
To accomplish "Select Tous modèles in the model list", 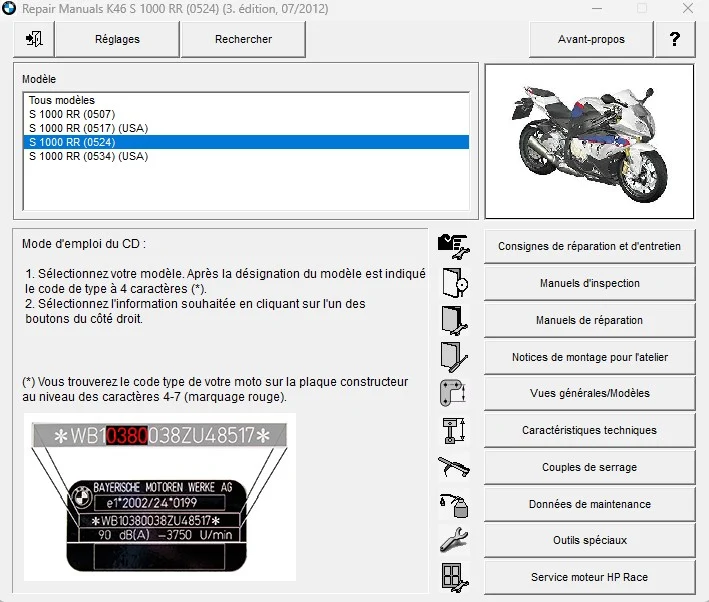I will pos(246,100).
